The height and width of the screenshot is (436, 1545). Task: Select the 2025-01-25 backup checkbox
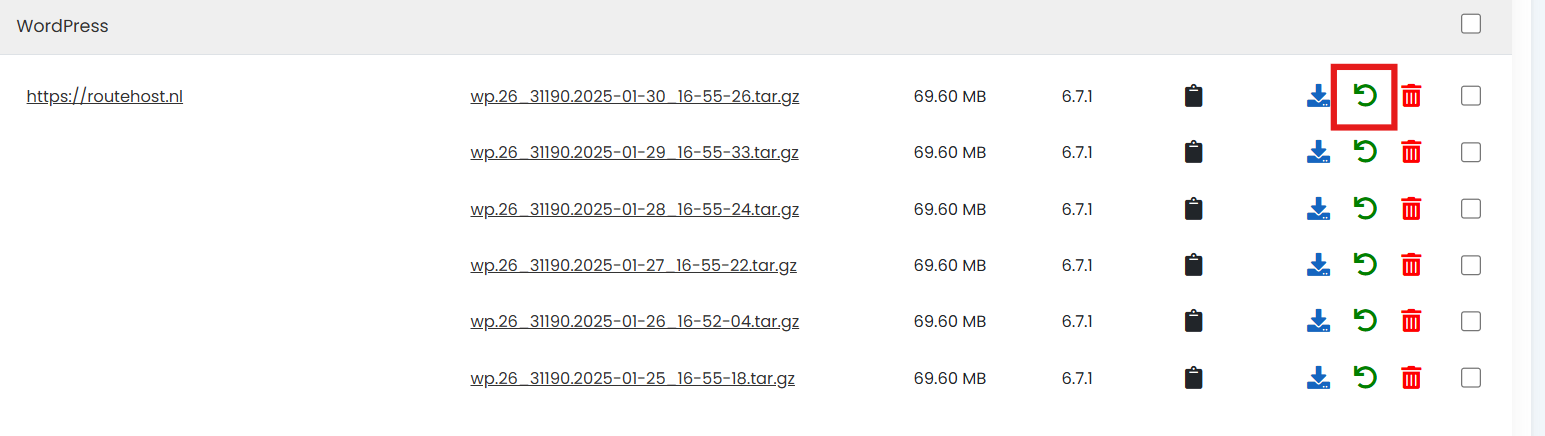1471,378
